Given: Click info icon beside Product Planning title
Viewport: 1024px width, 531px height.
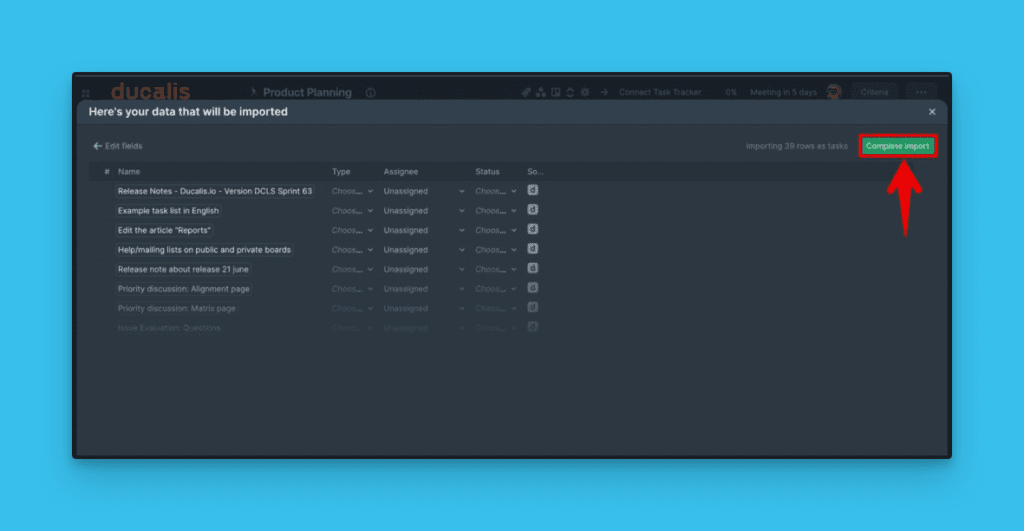Looking at the screenshot, I should (x=370, y=93).
